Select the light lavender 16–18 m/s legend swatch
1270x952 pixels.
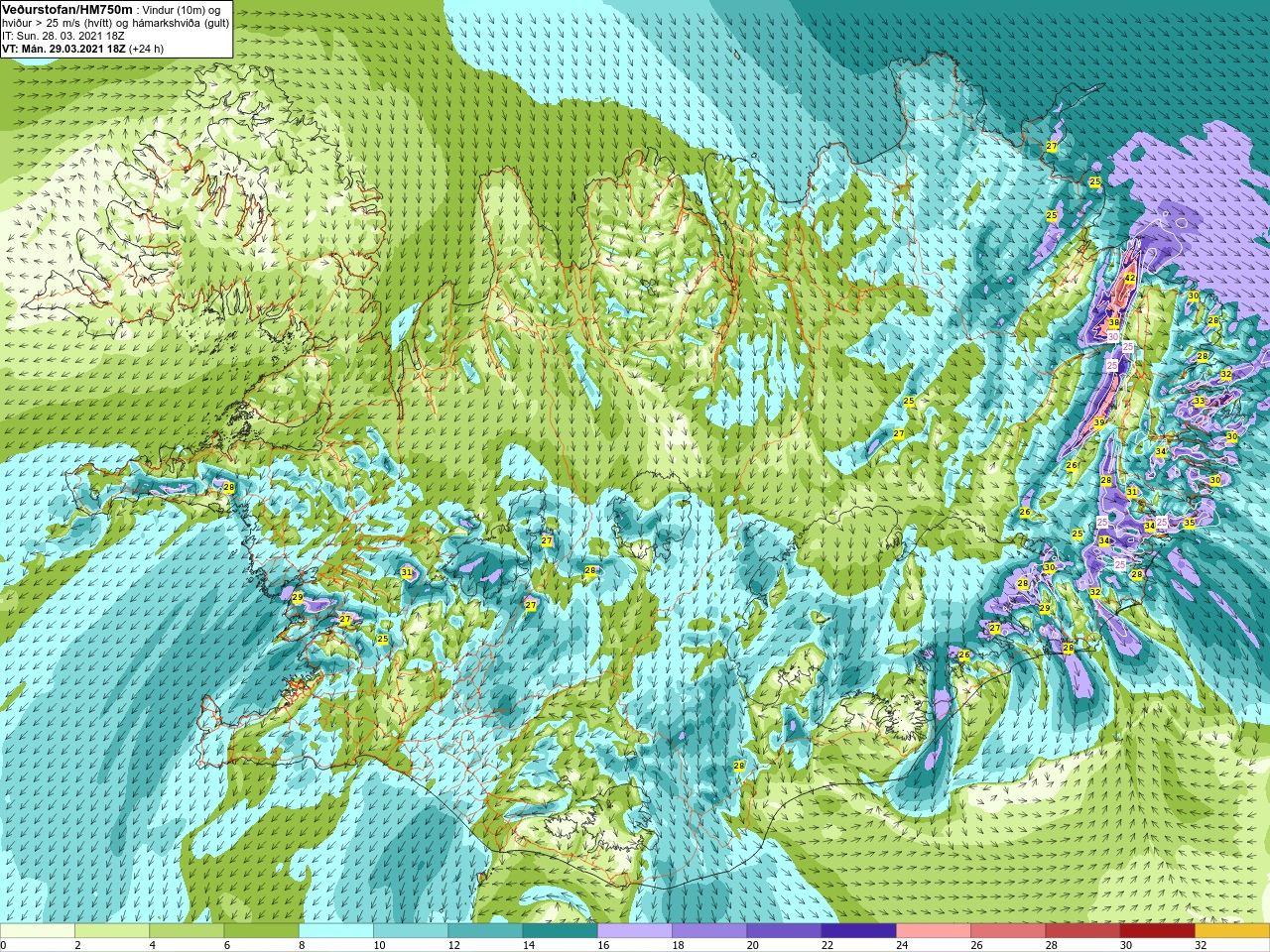[x=635, y=931]
